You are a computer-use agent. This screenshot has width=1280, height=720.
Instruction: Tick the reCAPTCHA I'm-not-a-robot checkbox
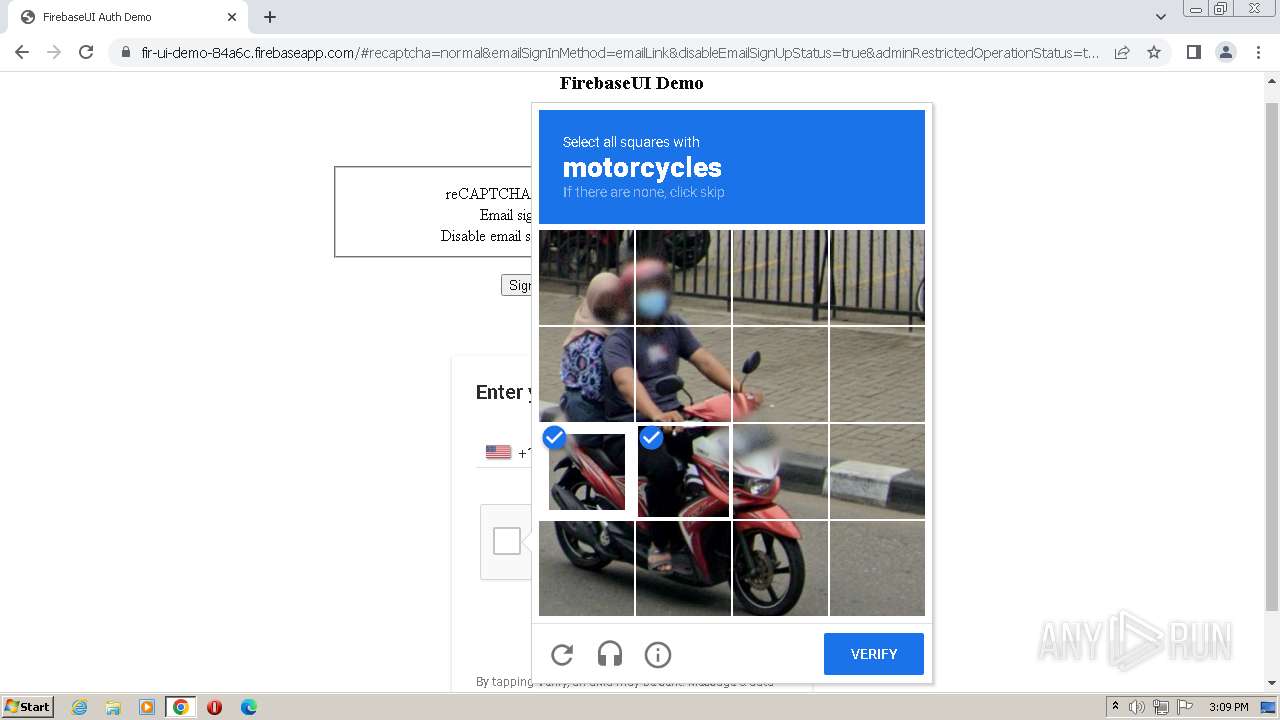coord(507,541)
